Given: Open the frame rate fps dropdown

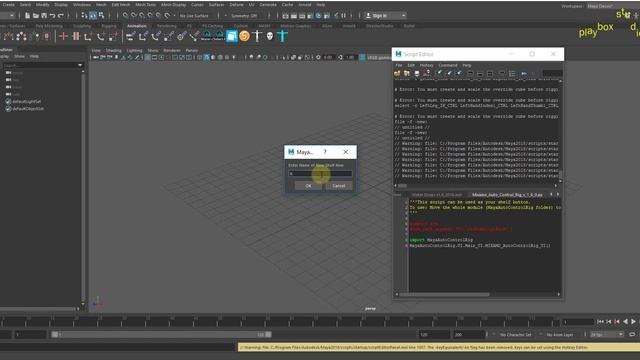Looking at the screenshot, I should [x=607, y=335].
